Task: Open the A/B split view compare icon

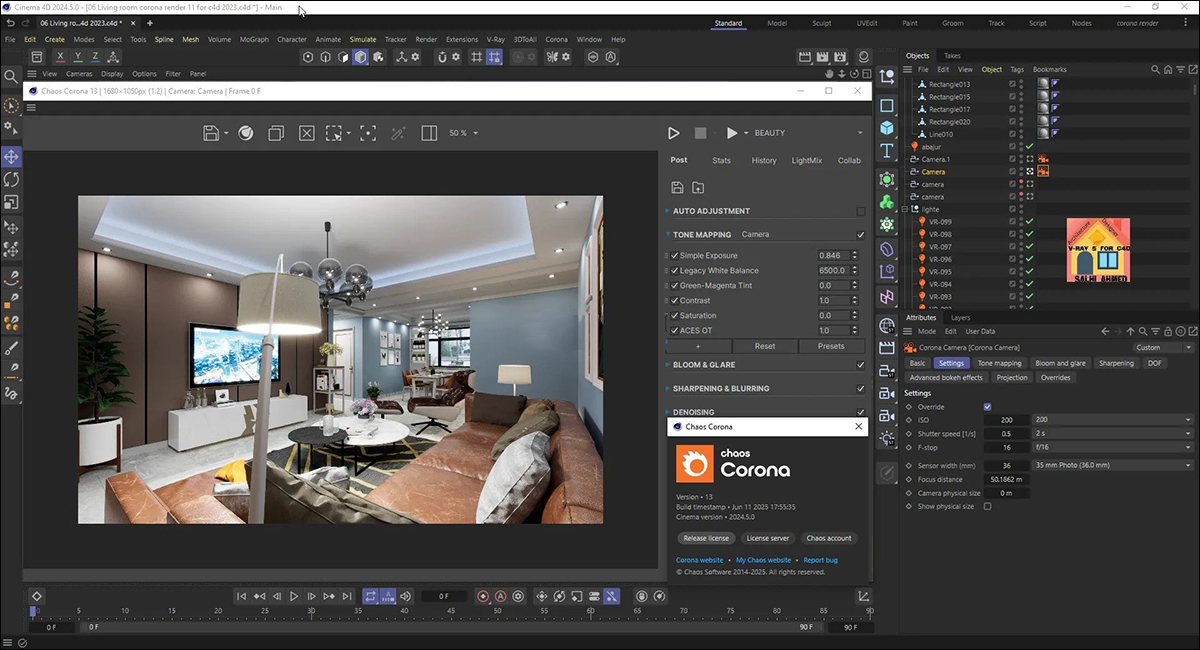Action: click(x=430, y=132)
